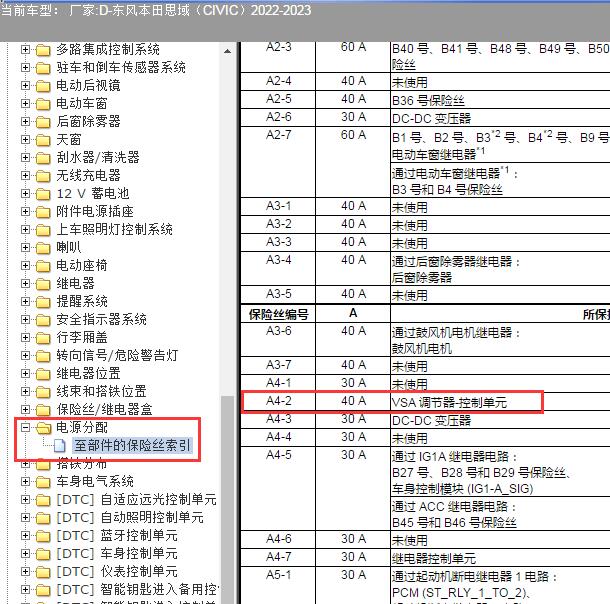610x604 pixels.
Task: Click the 喇叭 folder icon
Action: pos(43,248)
